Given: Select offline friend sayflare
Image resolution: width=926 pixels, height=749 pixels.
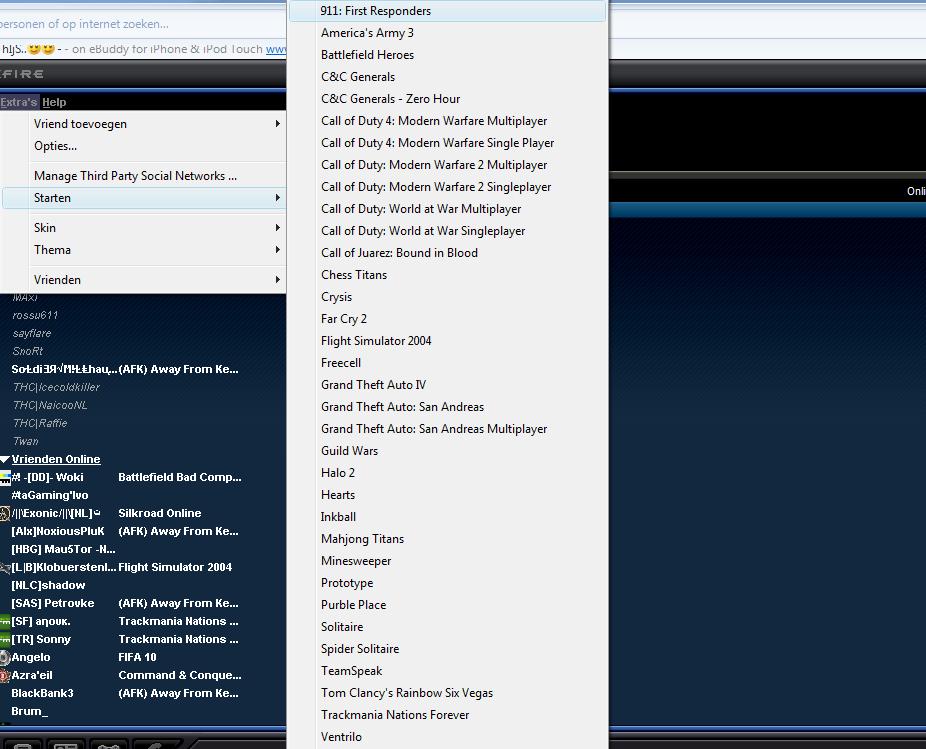Looking at the screenshot, I should point(32,334).
